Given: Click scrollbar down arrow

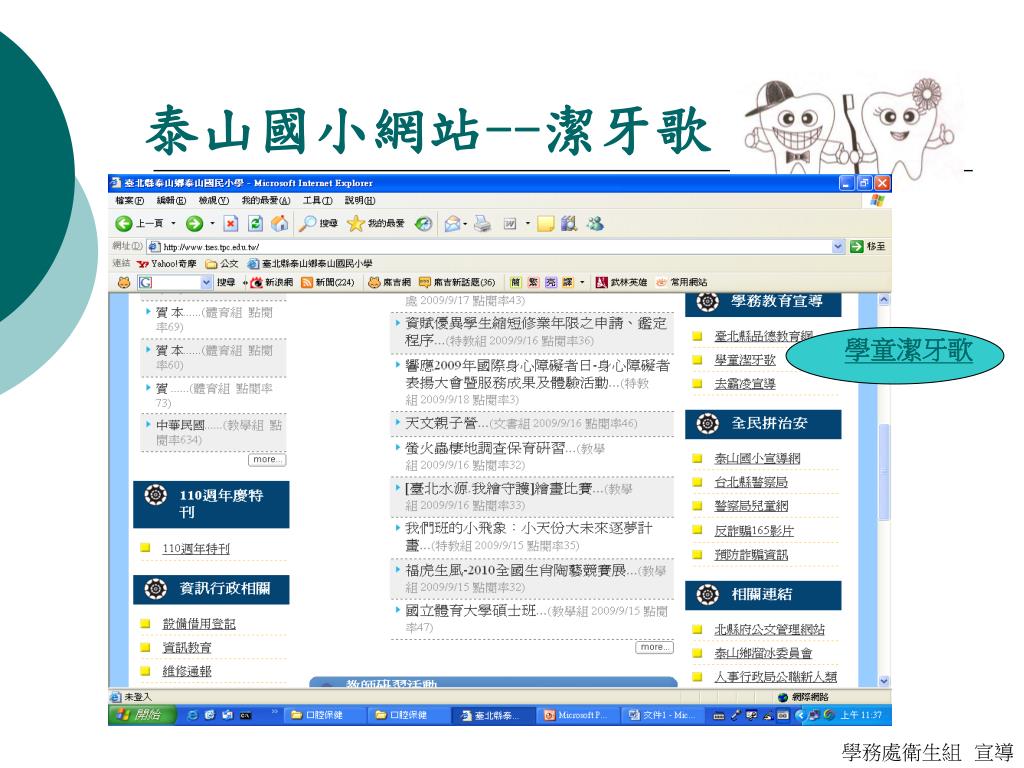Looking at the screenshot, I should [x=884, y=680].
